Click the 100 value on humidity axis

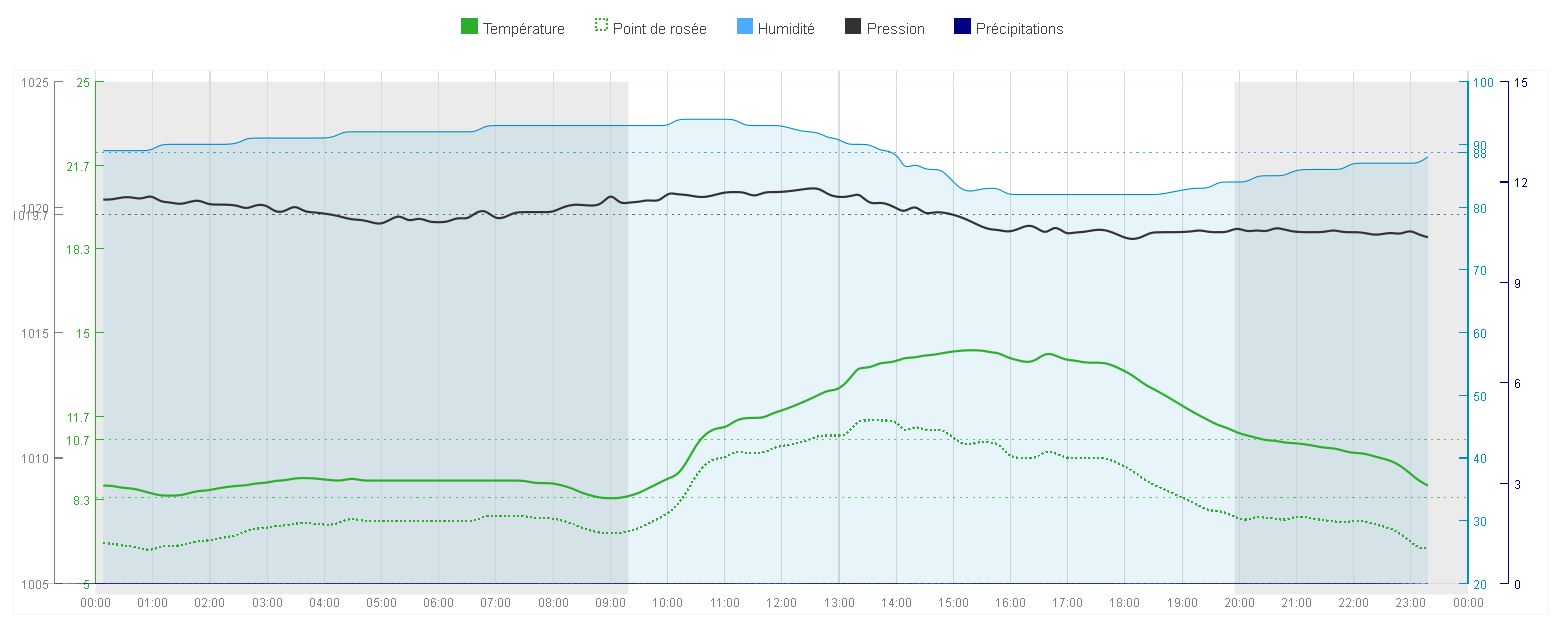[x=1483, y=82]
